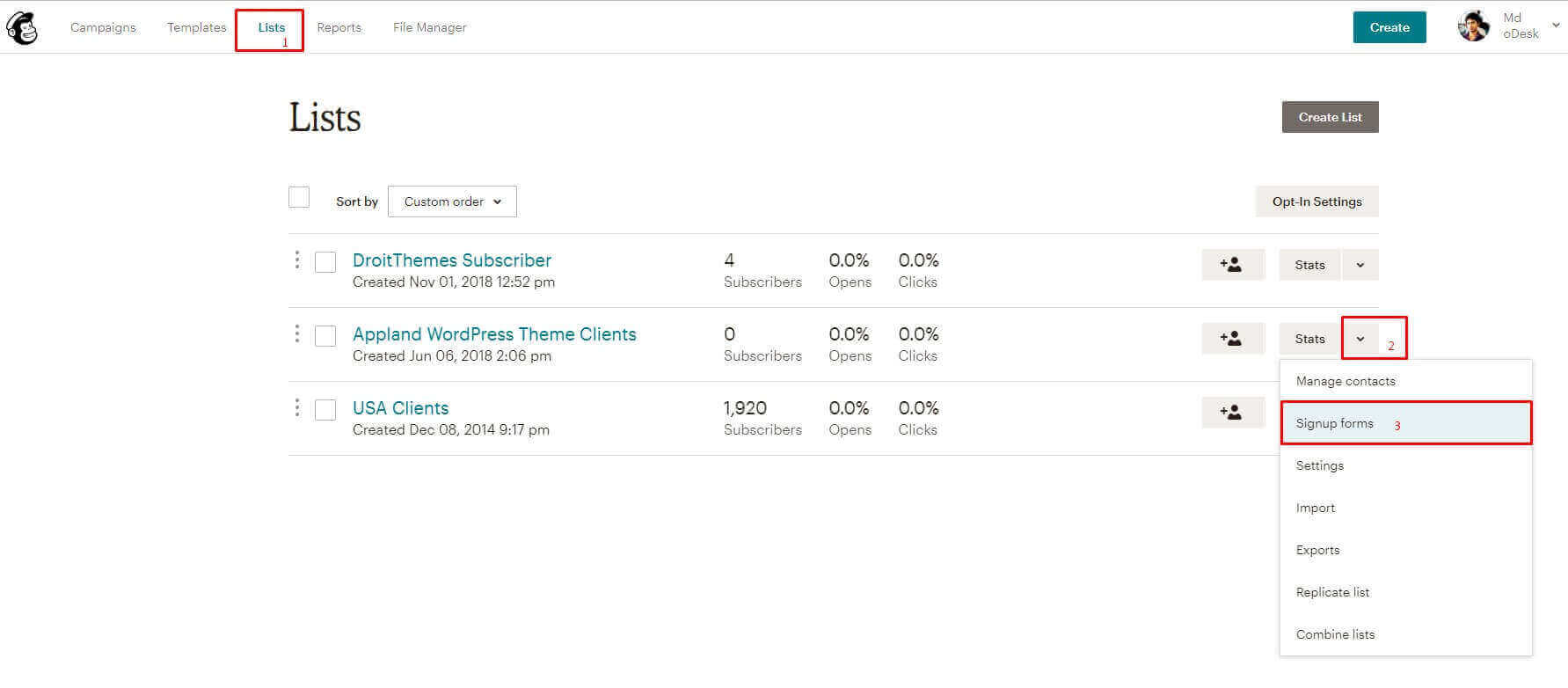Click the user profile avatar photo
This screenshot has width=1568, height=688.
[1473, 26]
